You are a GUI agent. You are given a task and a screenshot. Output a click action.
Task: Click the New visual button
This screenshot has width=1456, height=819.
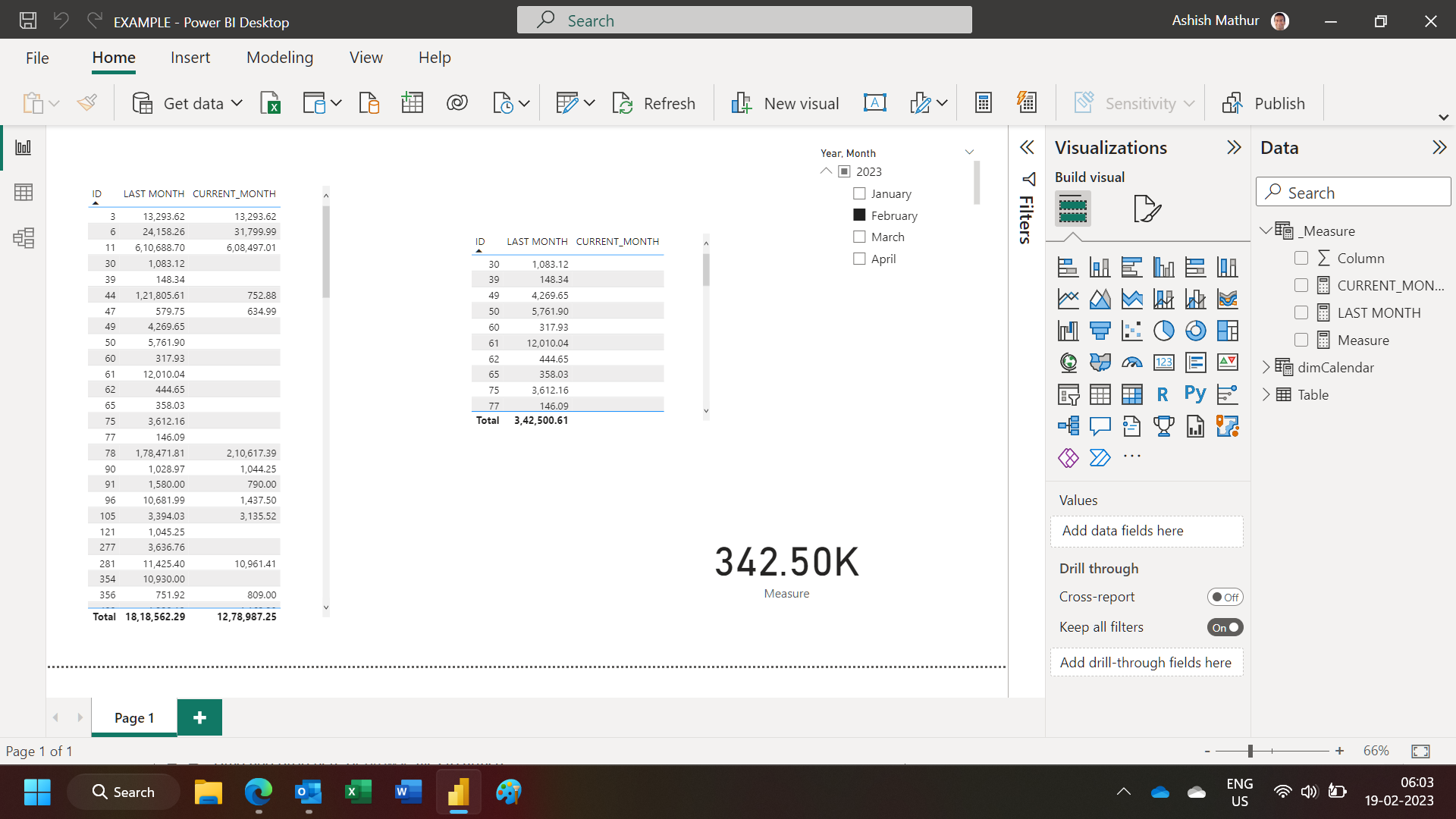point(785,103)
